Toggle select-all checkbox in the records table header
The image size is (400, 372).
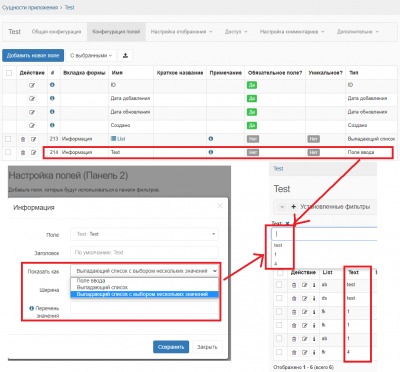coord(280,273)
